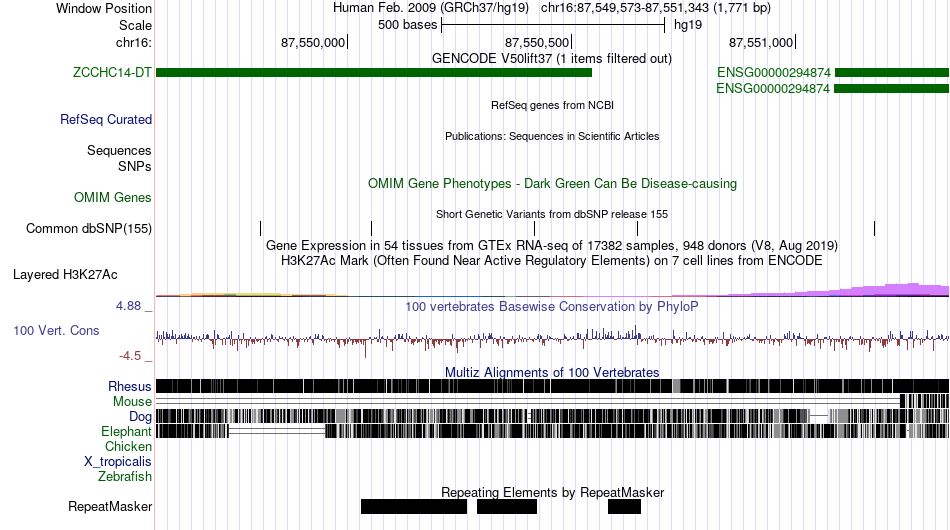The image size is (950, 530).
Task: Click the Chicken species label
Action: click(128, 446)
